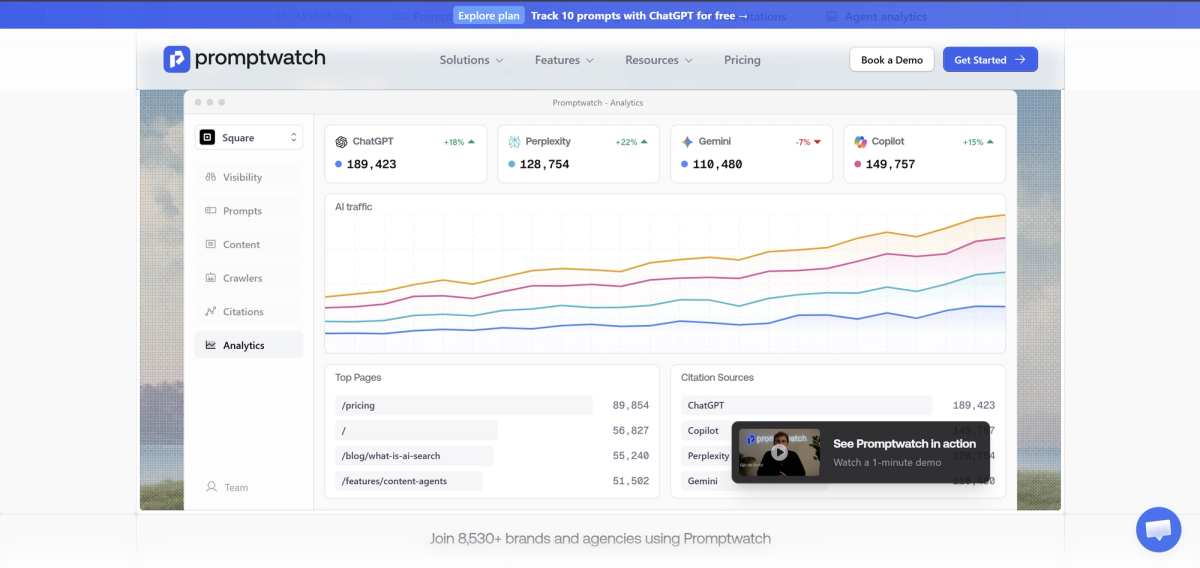Click the 55,240 page count
Image resolution: width=1200 pixels, height=568 pixels.
click(x=631, y=456)
